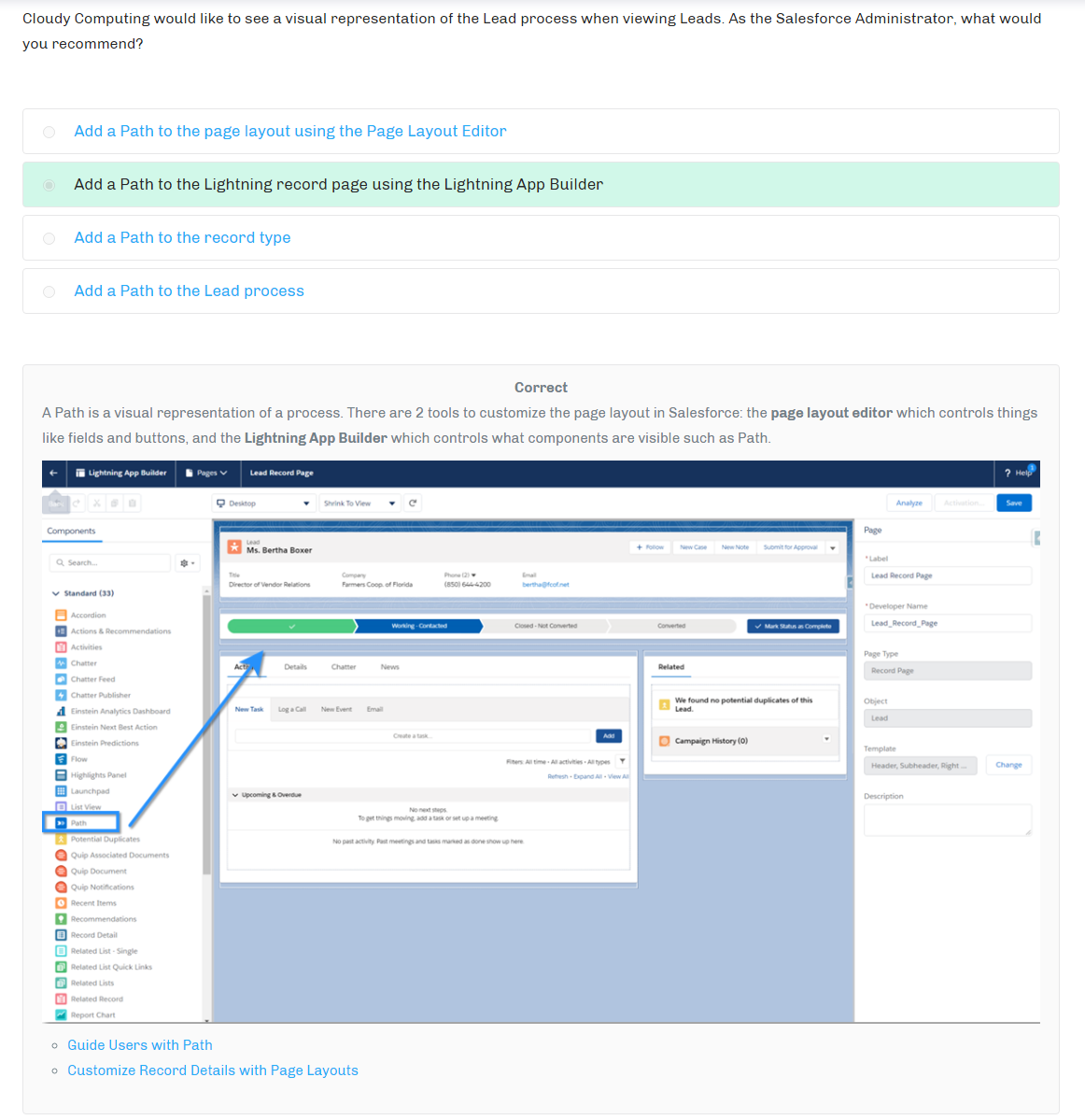Open the Shrink To View dropdown
Viewport: 1085px width, 1120px height.
point(359,503)
